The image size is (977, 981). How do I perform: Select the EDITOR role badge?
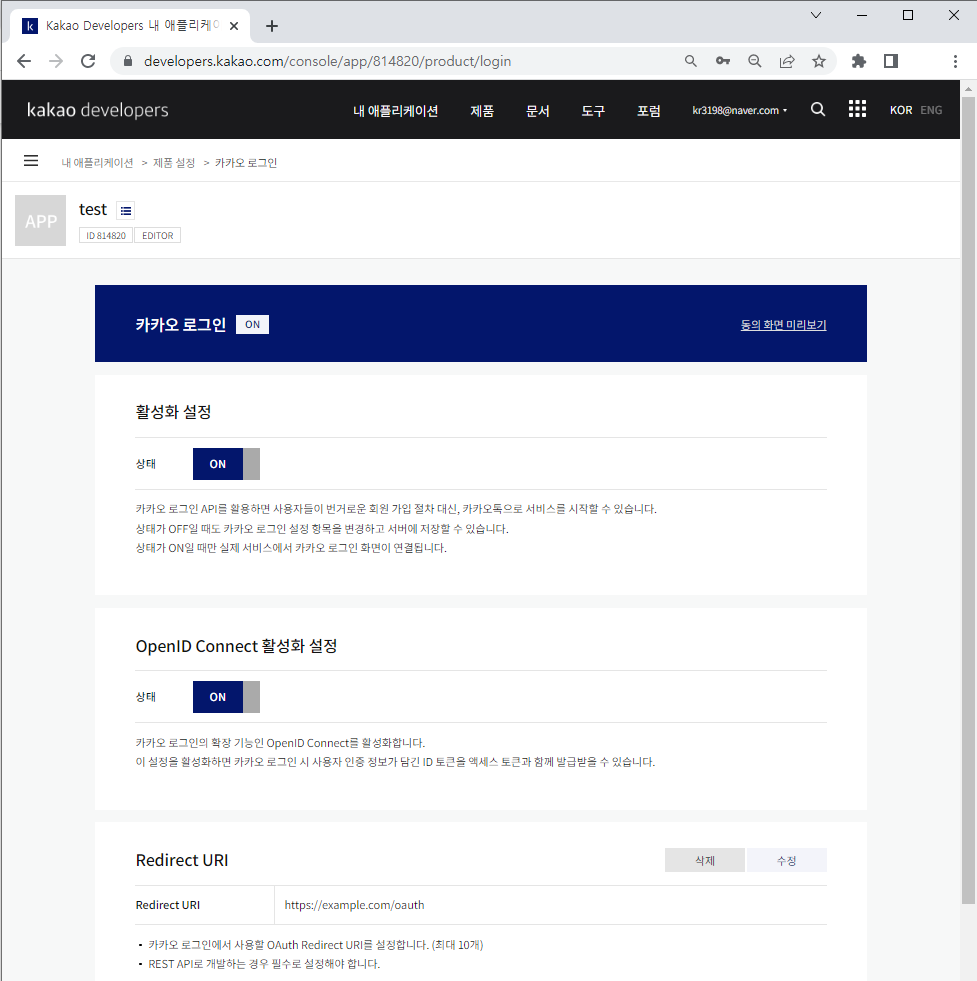coord(158,235)
